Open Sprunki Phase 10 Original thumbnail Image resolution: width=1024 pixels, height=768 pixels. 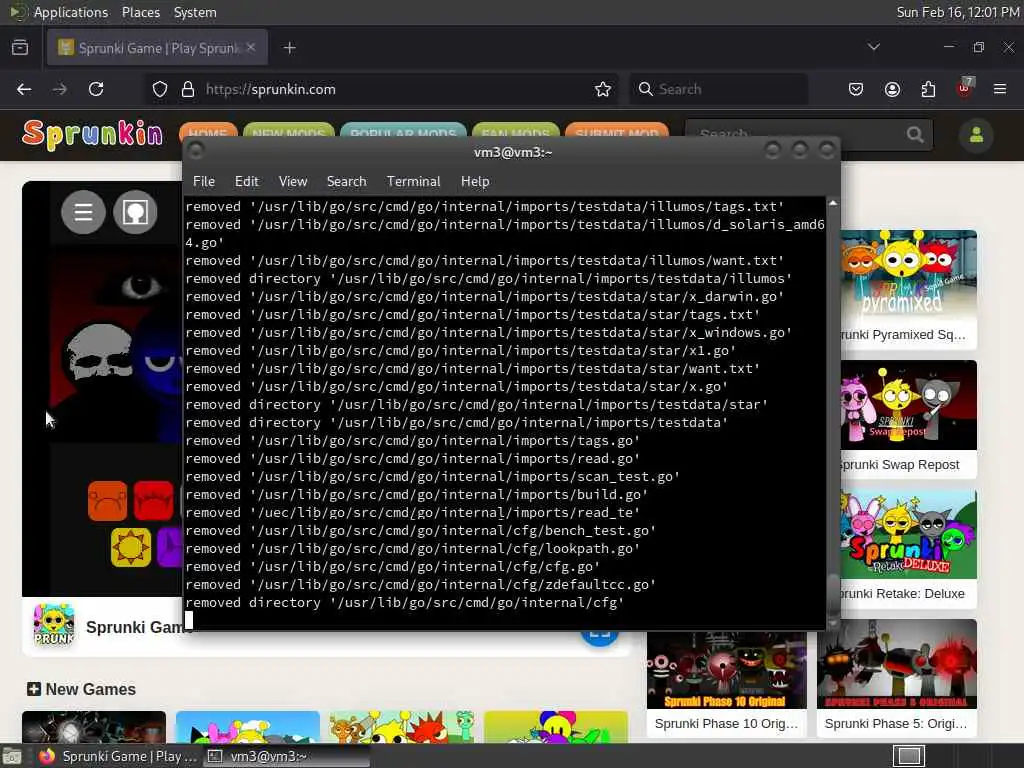click(727, 669)
